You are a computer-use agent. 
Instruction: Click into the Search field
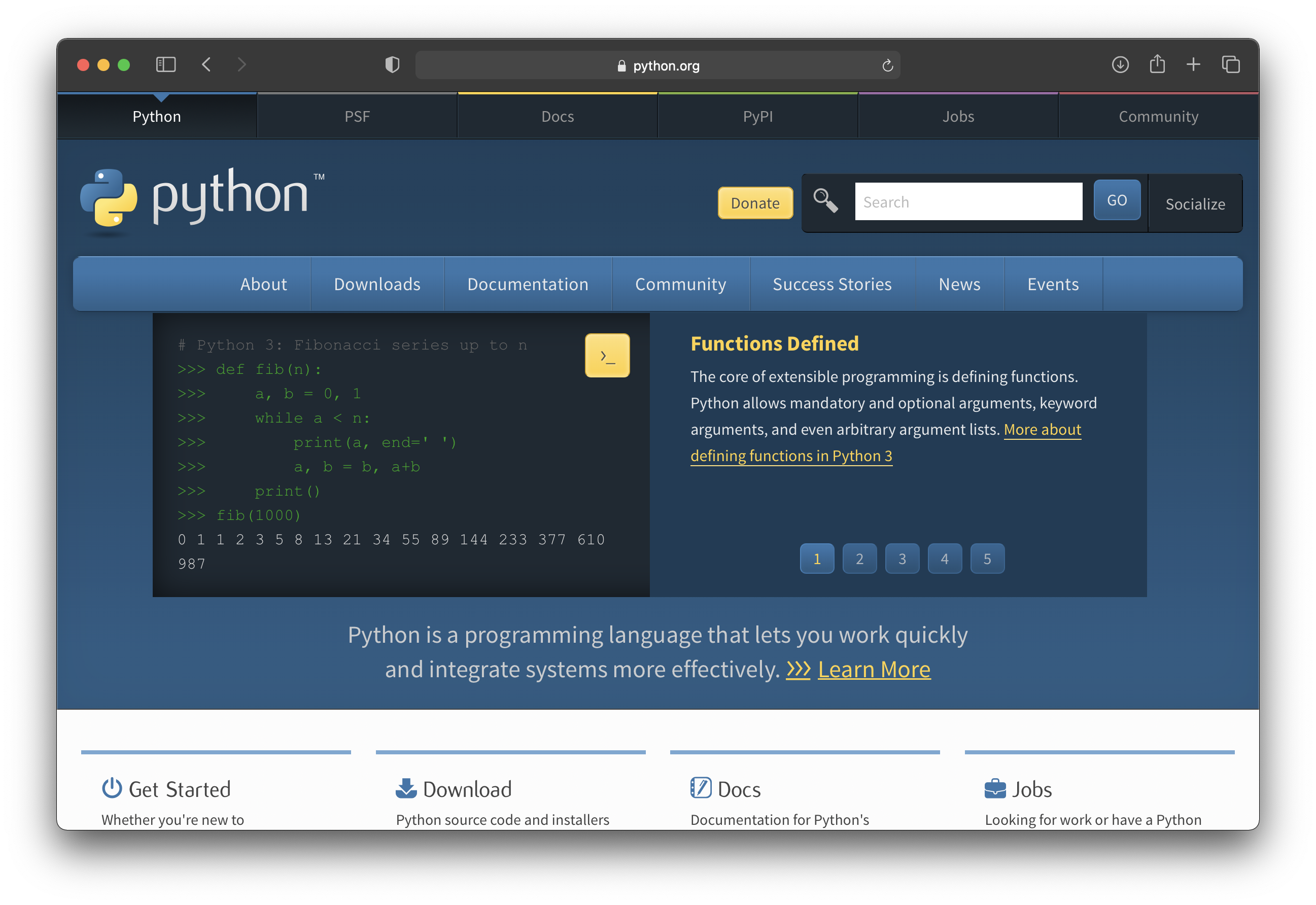pyautogui.click(x=968, y=201)
